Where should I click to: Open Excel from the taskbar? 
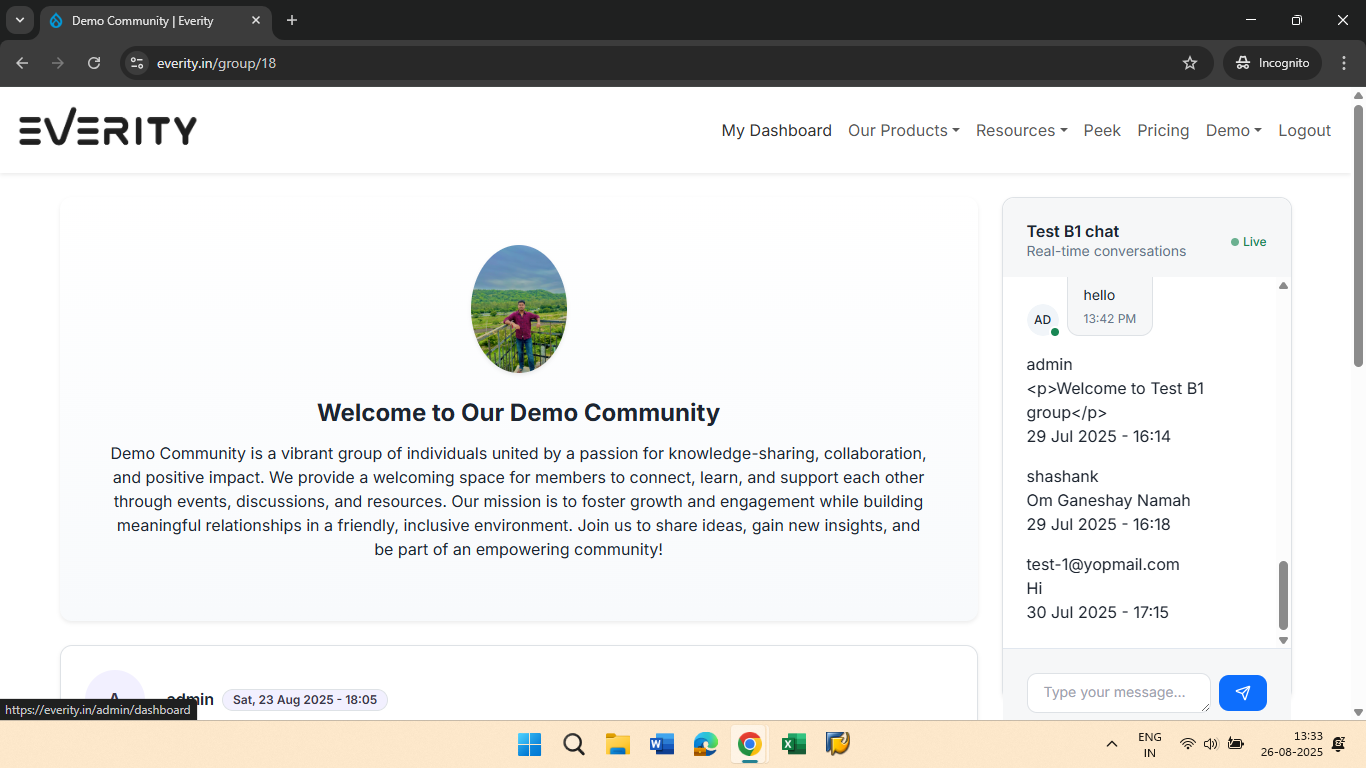794,744
